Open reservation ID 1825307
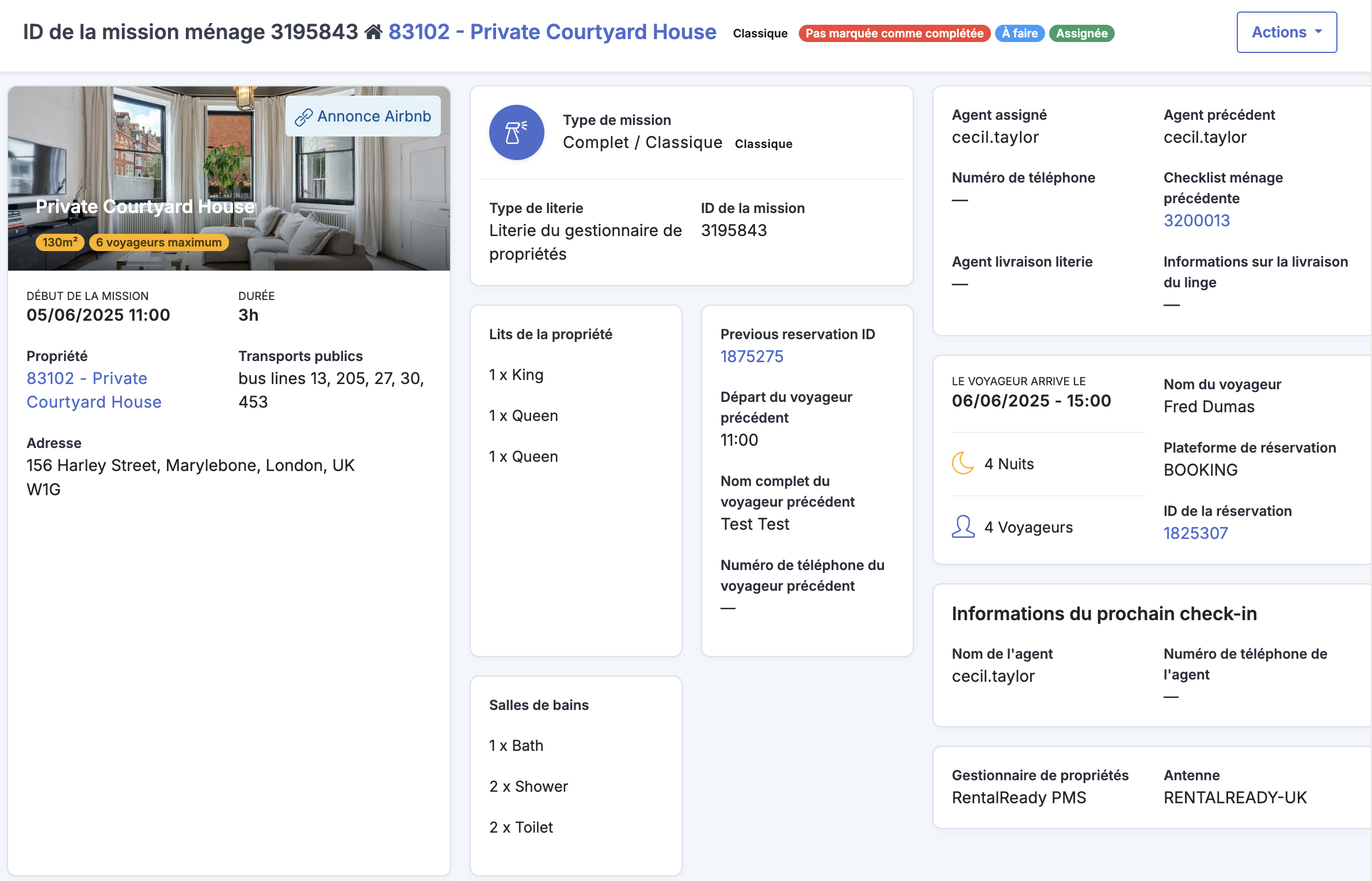The height and width of the screenshot is (881, 1372). point(1195,533)
